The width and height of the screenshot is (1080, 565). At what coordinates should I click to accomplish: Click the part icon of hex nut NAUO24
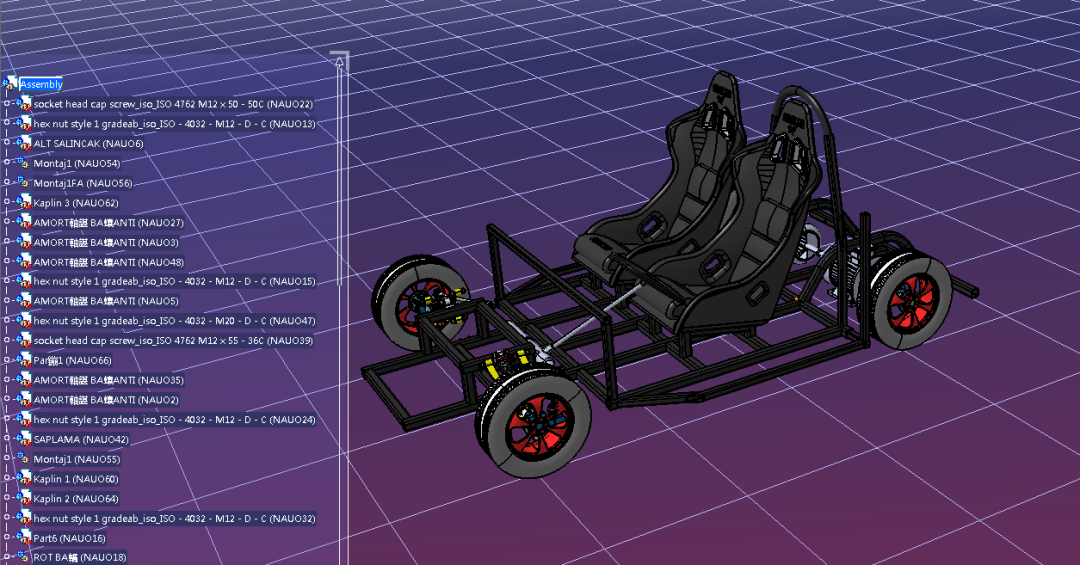tap(23, 419)
